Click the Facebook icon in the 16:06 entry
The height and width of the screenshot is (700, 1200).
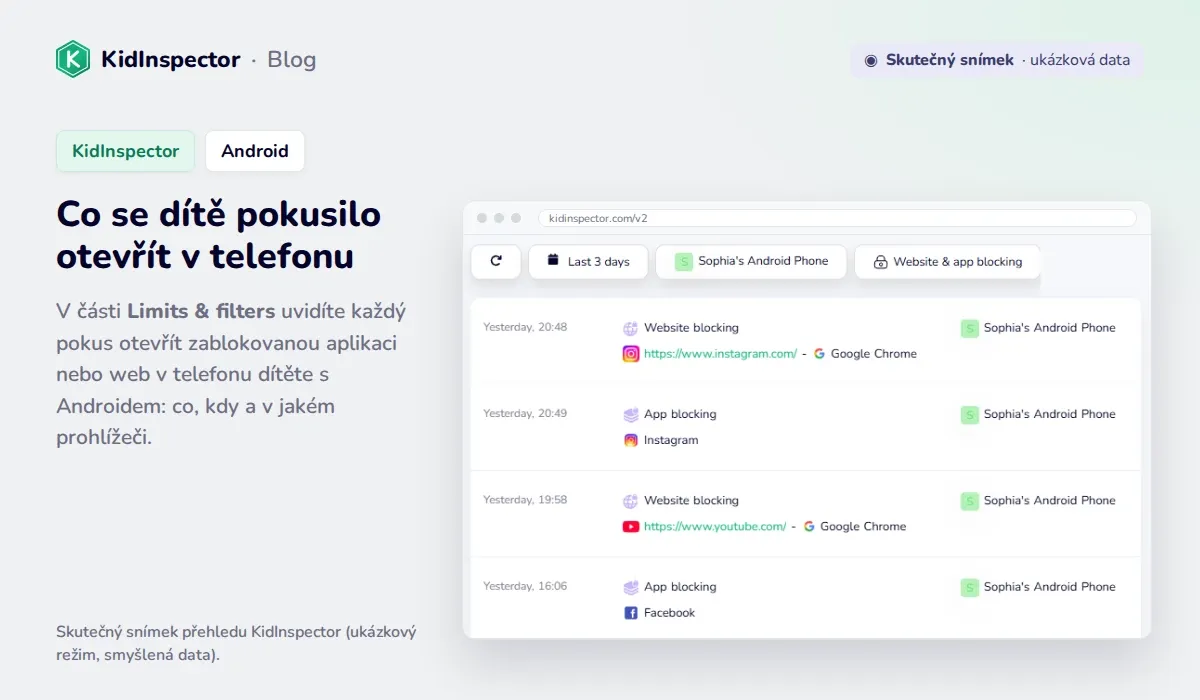[x=631, y=613]
